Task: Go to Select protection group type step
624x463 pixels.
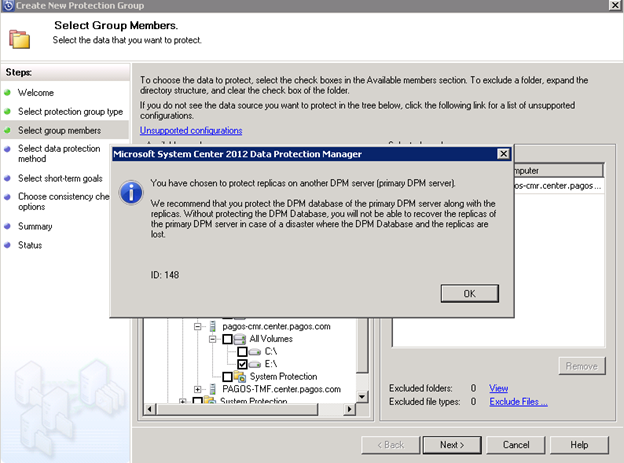Action: 70,112
